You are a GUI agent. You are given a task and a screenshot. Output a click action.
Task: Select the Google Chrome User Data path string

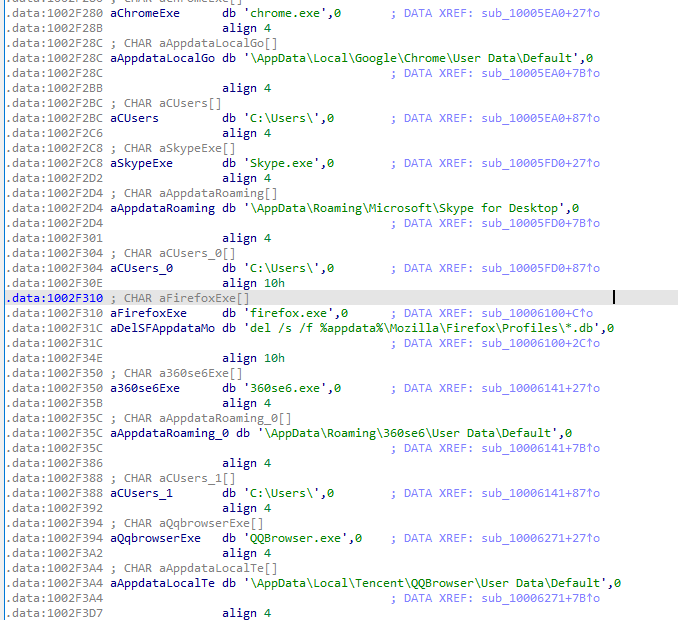pos(412,58)
